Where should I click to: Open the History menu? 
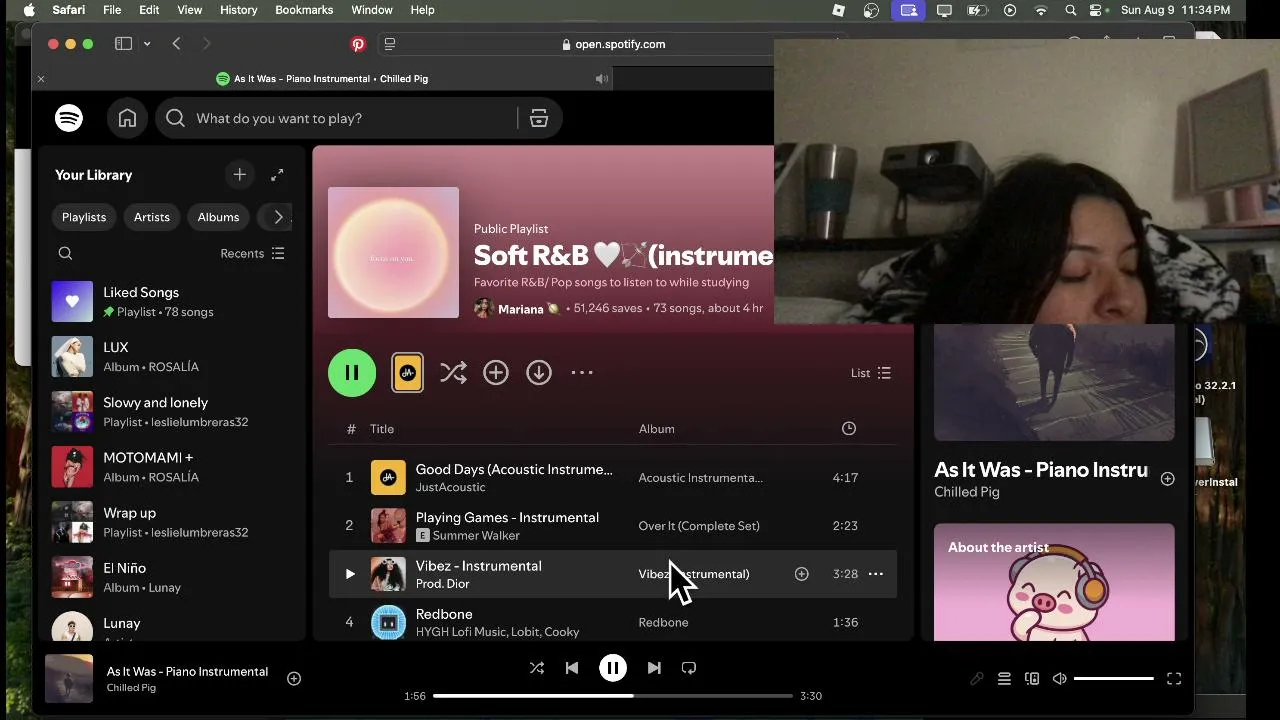(x=238, y=10)
